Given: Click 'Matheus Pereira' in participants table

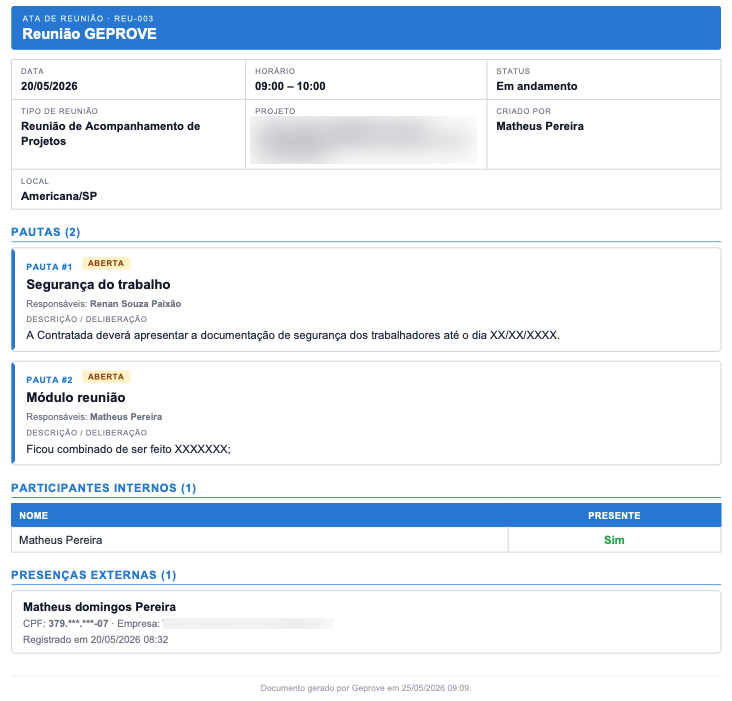Looking at the screenshot, I should pos(61,540).
